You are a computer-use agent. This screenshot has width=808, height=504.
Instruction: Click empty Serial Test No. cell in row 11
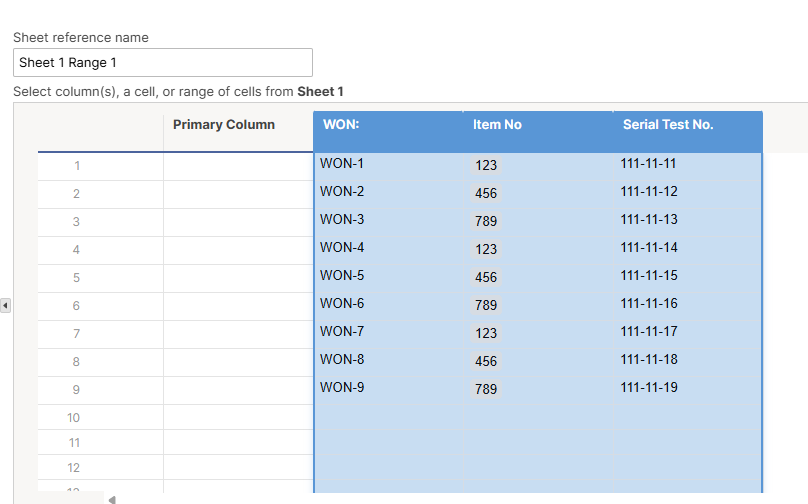[x=687, y=442]
